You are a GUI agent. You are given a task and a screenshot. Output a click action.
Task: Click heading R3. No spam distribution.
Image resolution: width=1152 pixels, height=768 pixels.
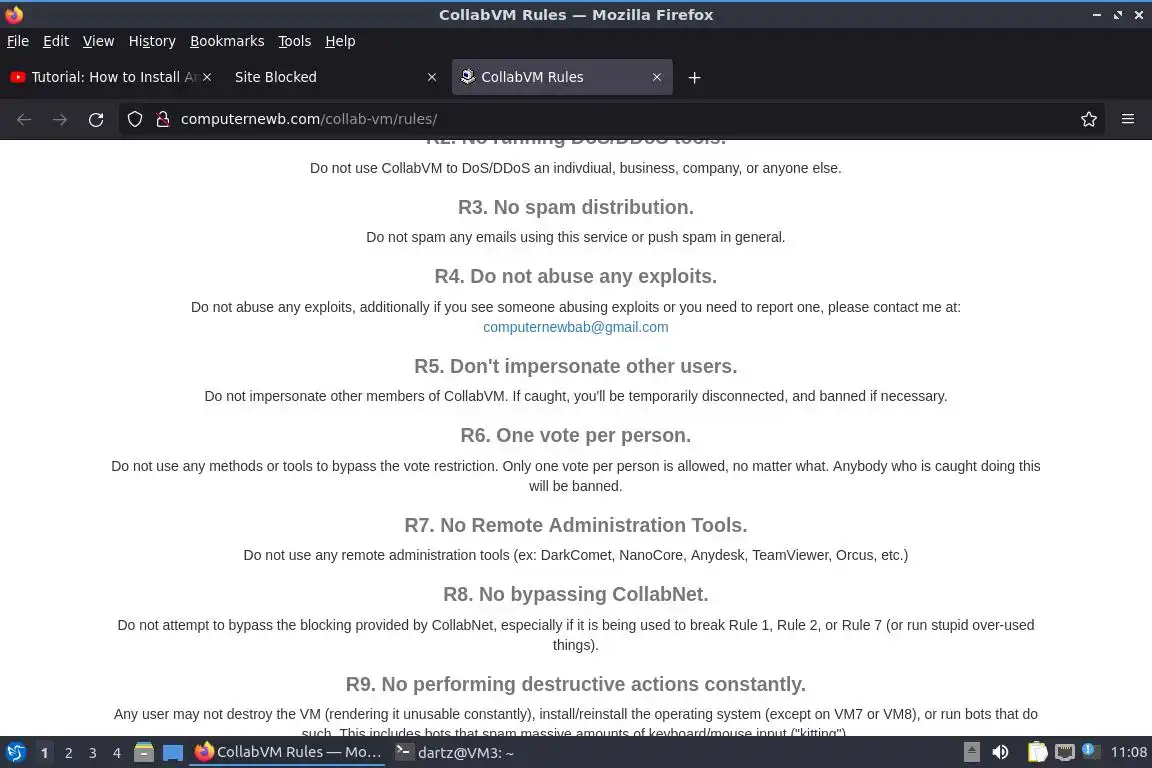coord(575,207)
